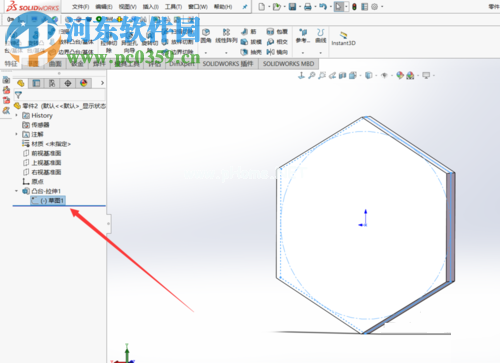Switch to DisplayManager tab

click(x=83, y=83)
